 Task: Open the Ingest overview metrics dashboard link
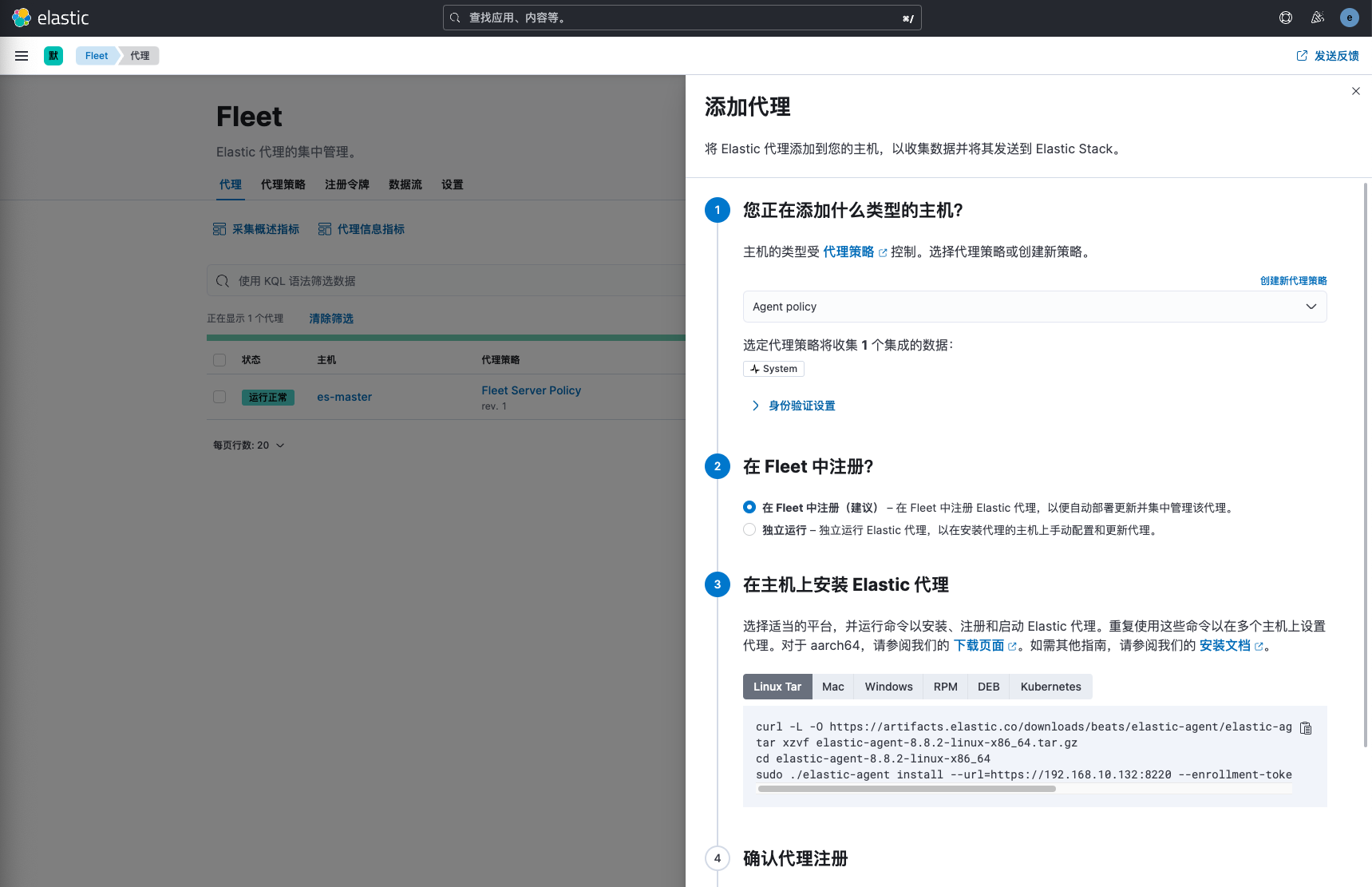click(x=256, y=229)
